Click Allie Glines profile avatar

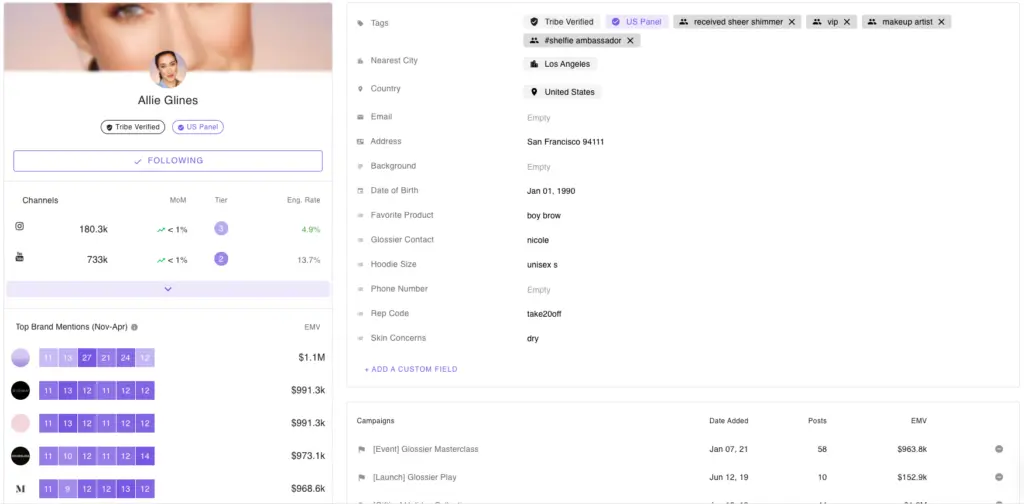168,69
